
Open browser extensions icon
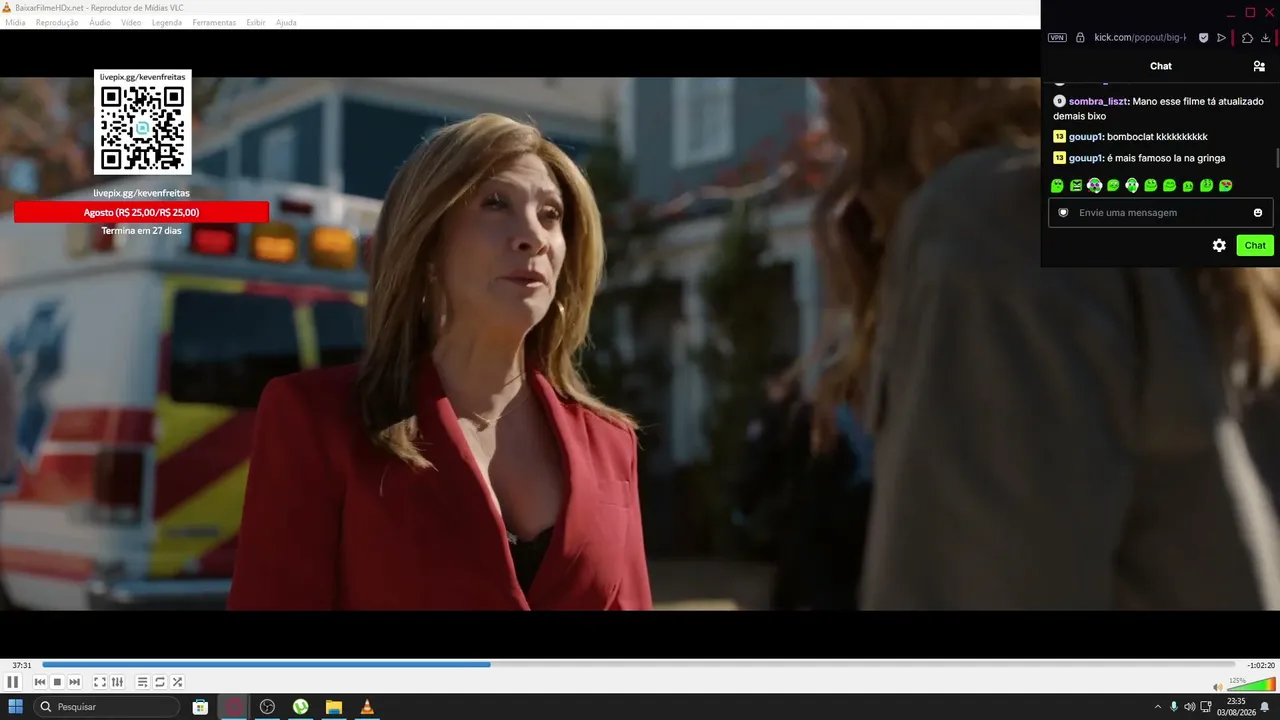(x=1247, y=38)
